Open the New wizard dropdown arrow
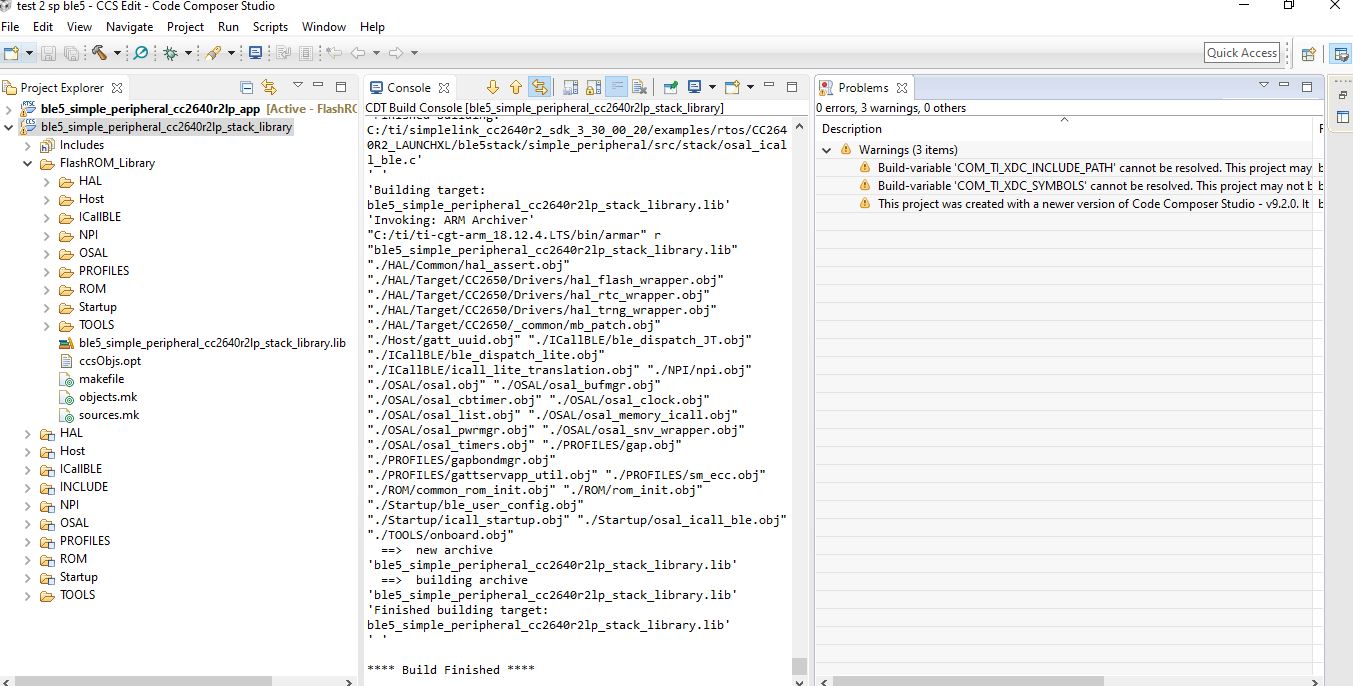 29,53
